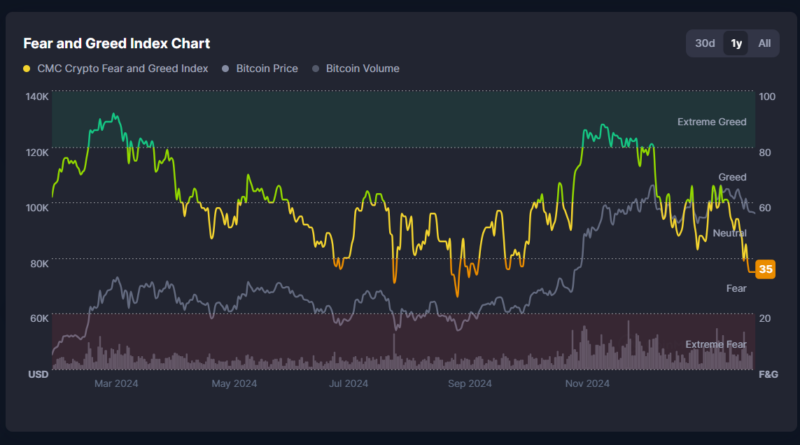Click the orange 35 current value badge
This screenshot has width=800, height=445.
(x=765, y=269)
